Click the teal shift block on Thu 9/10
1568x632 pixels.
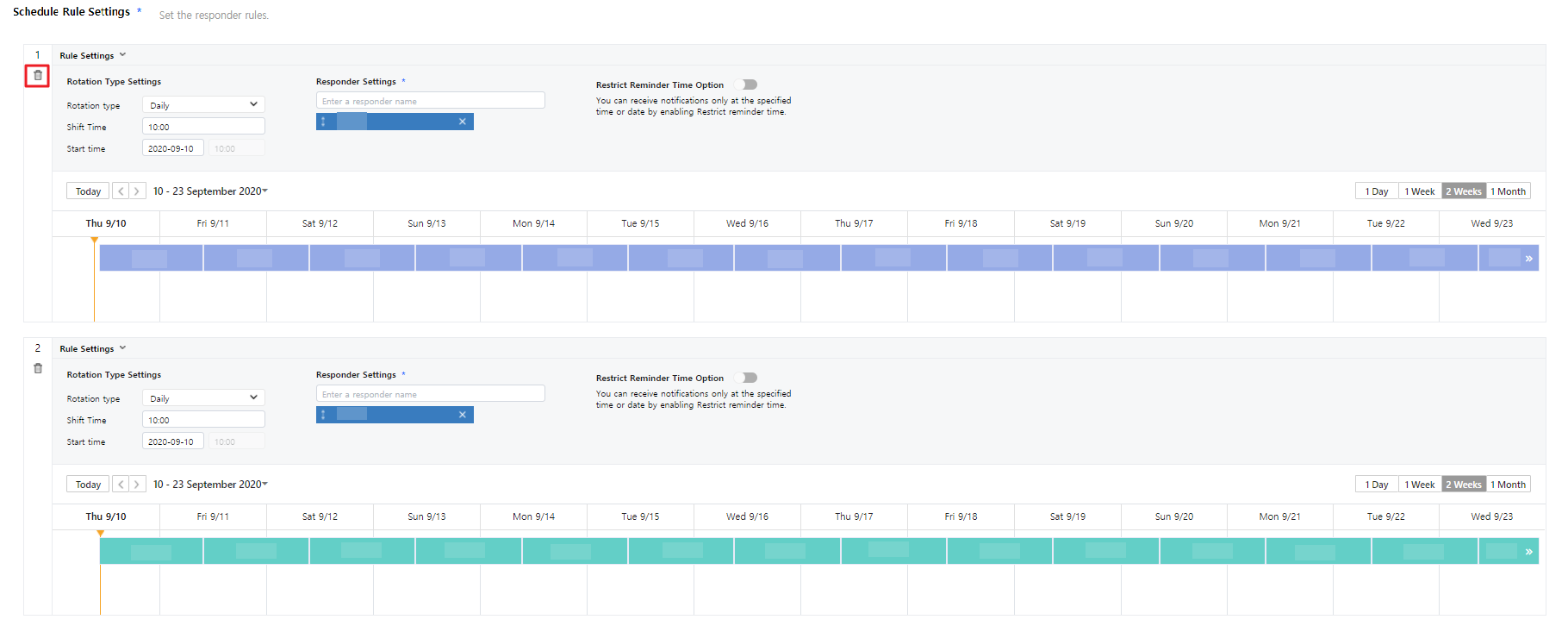(151, 551)
